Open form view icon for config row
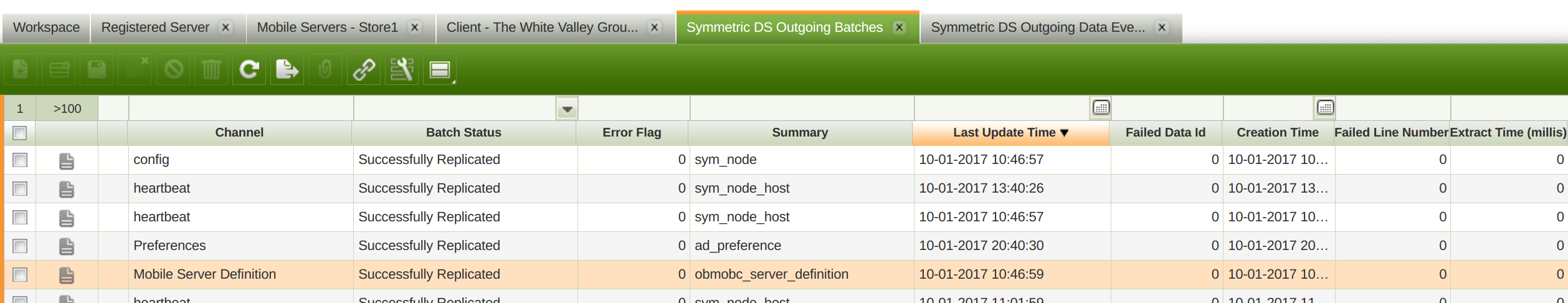1568x303 pixels. (67, 161)
